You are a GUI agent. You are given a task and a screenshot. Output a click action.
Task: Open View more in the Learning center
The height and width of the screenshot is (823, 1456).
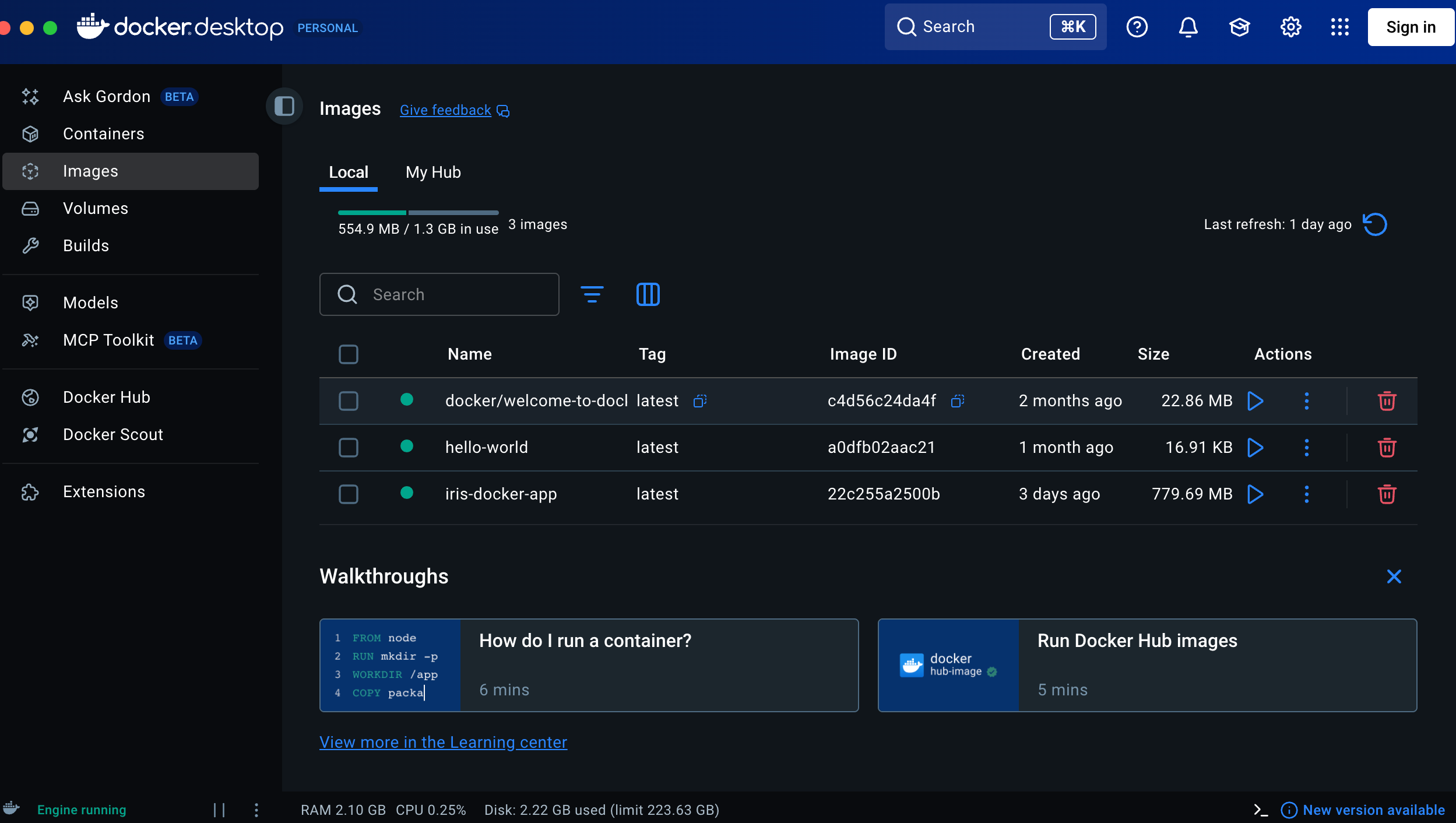click(x=443, y=742)
